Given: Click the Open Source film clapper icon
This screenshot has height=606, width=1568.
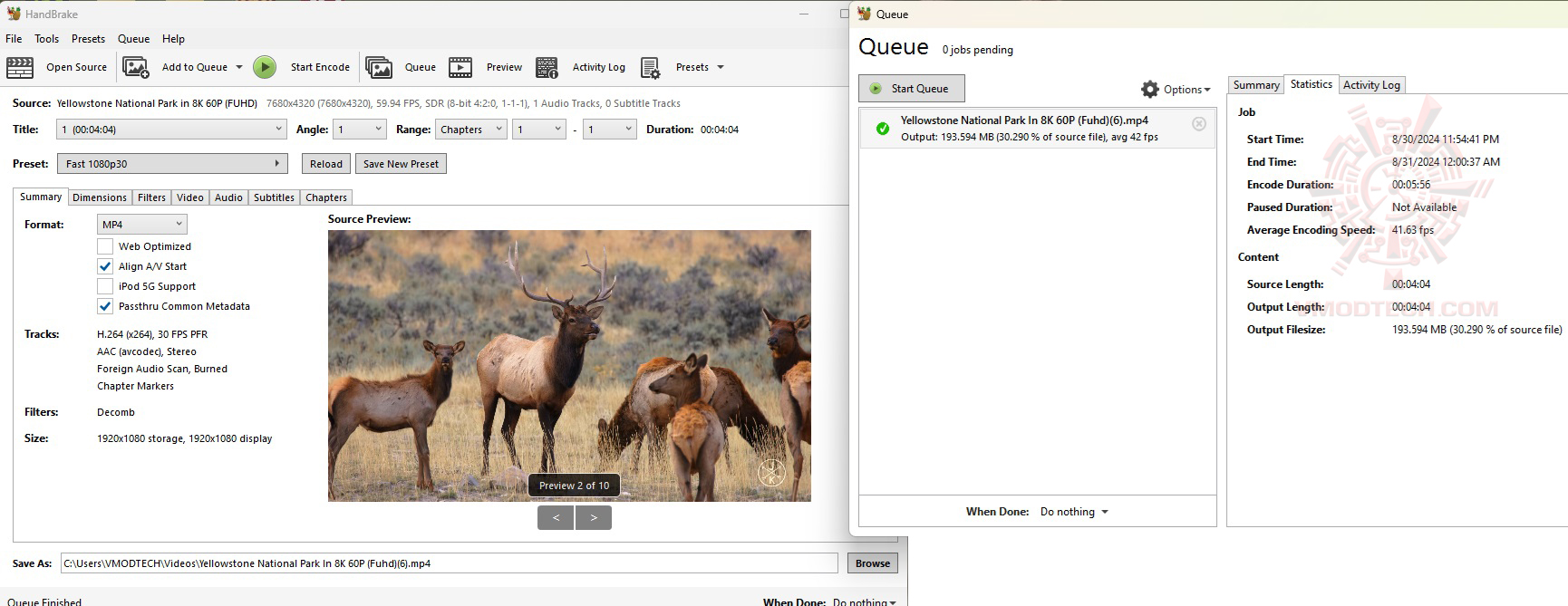Looking at the screenshot, I should pyautogui.click(x=20, y=67).
